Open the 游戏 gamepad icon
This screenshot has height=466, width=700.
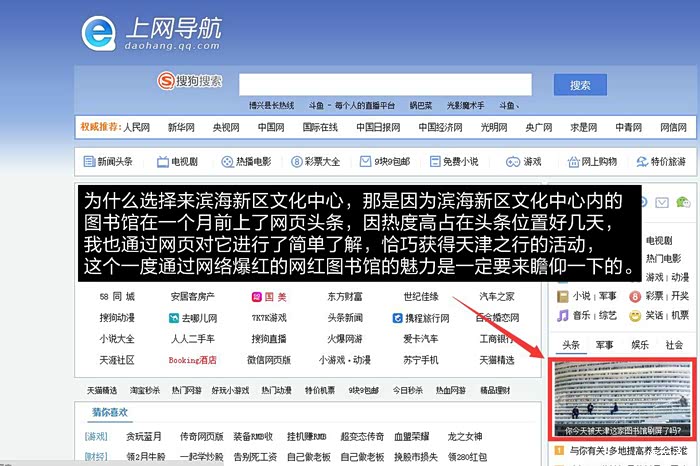(512, 162)
